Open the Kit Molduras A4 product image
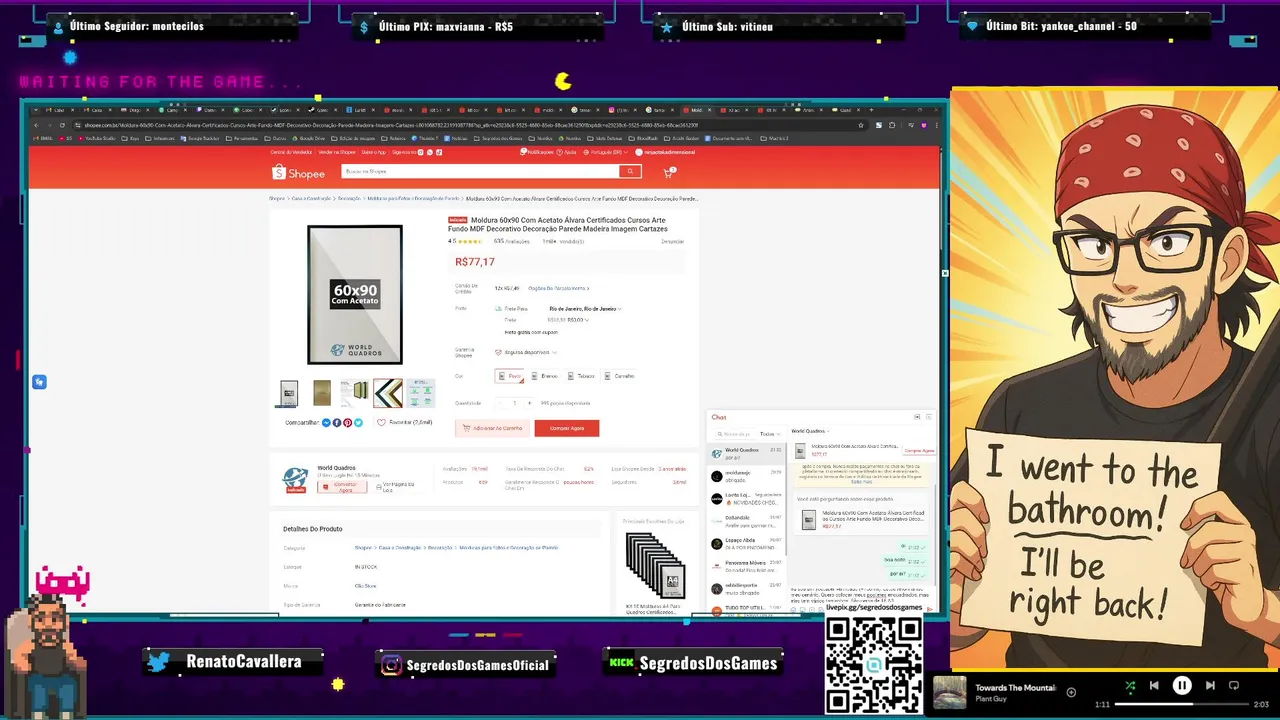The height and width of the screenshot is (720, 1280). pyautogui.click(x=655, y=565)
